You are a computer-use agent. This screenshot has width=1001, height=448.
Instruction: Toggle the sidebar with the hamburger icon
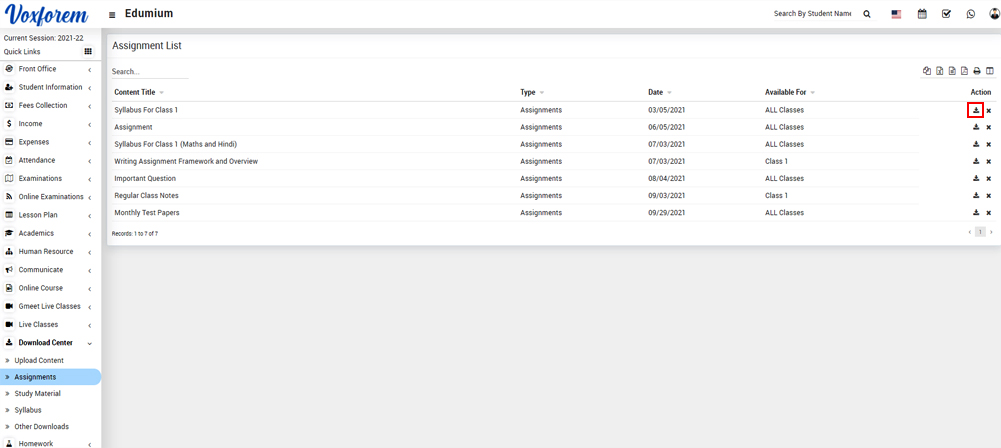point(112,15)
